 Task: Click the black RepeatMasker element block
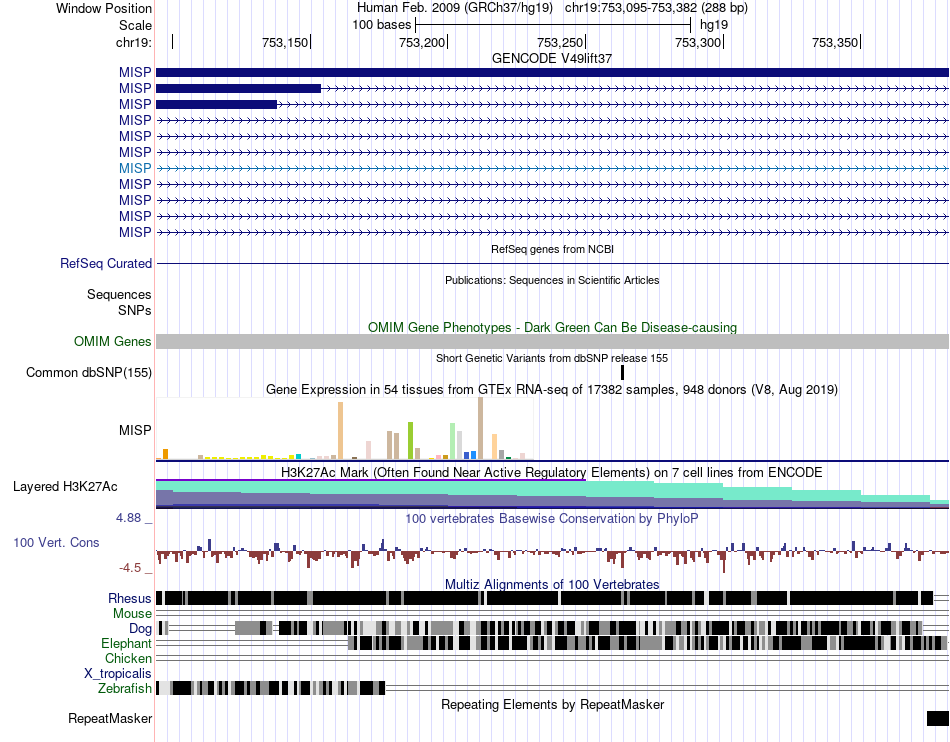click(938, 718)
